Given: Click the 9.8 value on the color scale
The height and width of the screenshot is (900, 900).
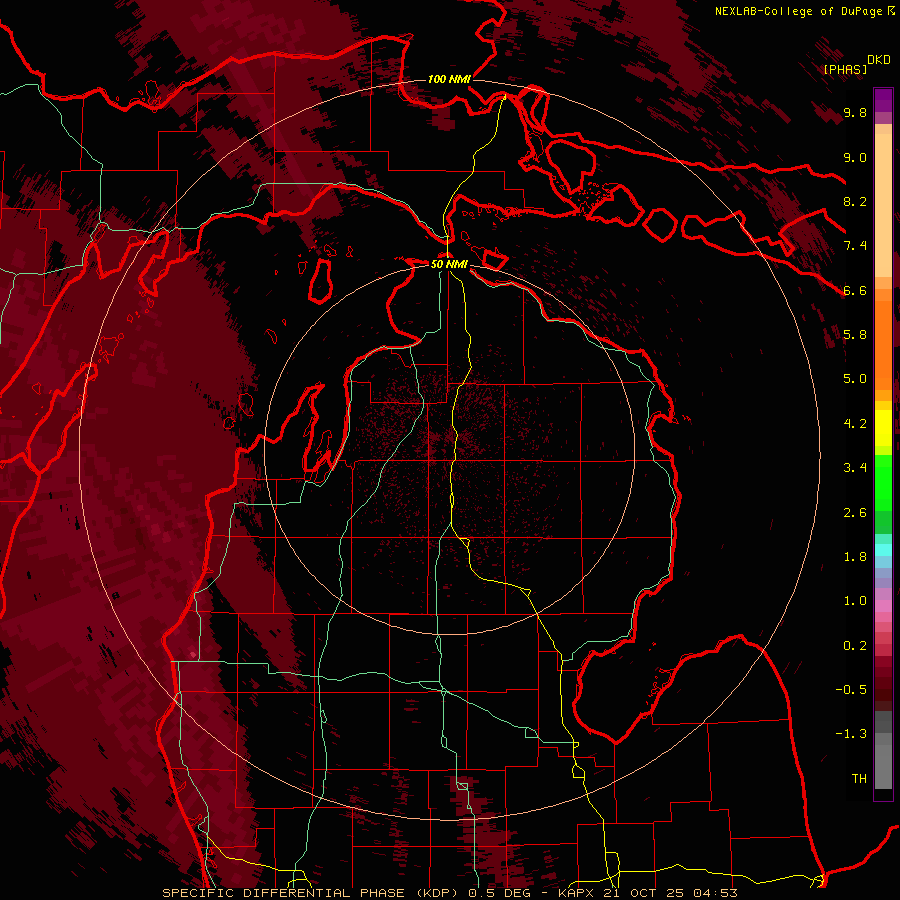Looking at the screenshot, I should (855, 113).
